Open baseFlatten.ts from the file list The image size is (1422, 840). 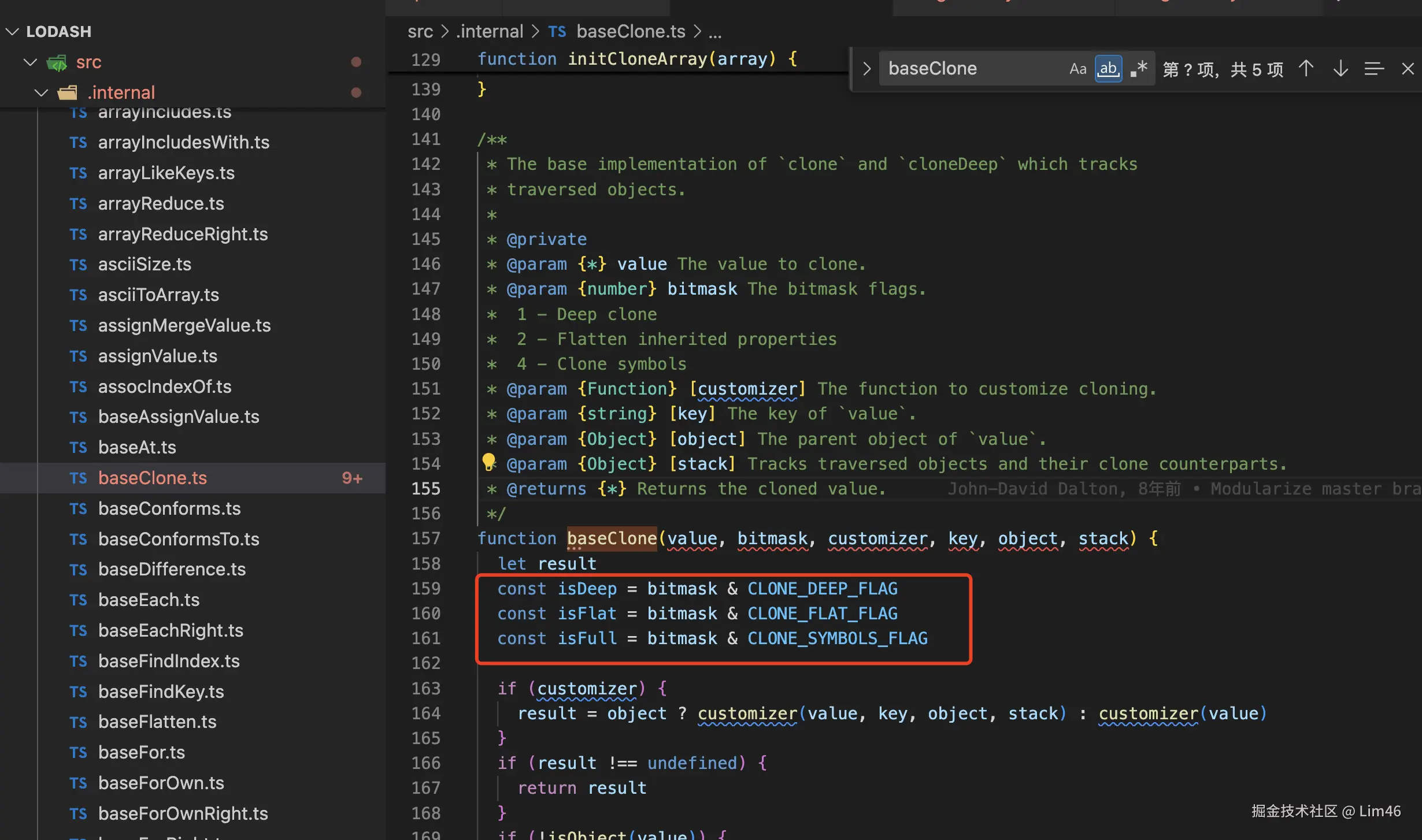coord(157,722)
